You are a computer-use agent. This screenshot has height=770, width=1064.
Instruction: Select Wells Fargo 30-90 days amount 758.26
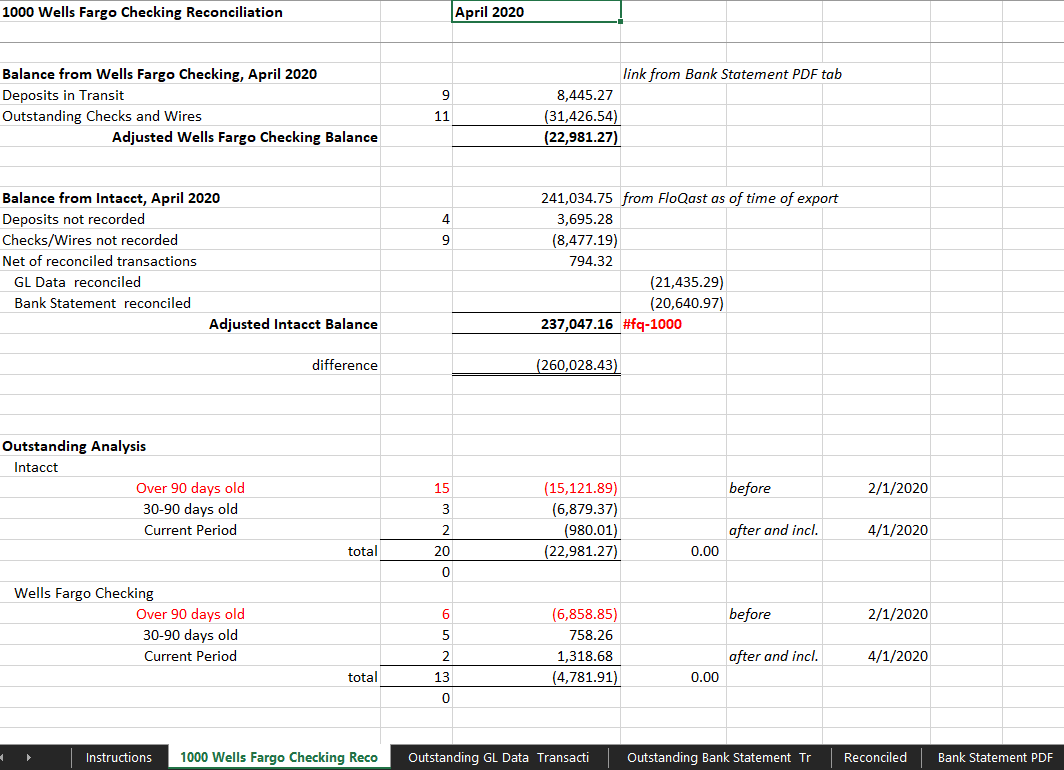click(x=591, y=635)
